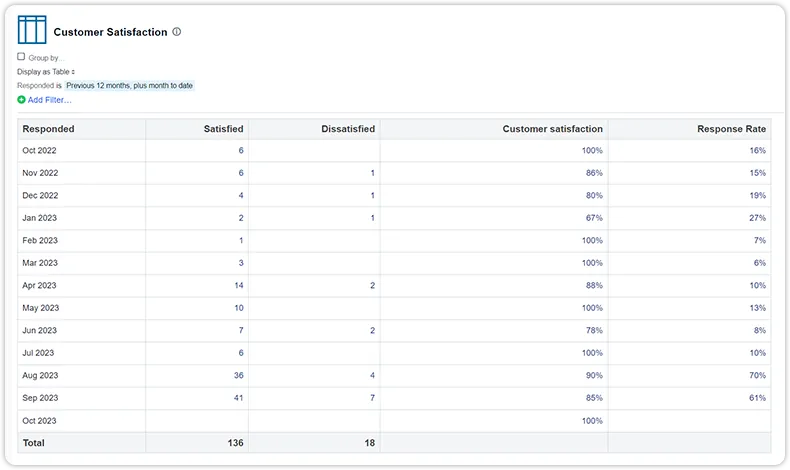Click May 2023 response rate 13%
The height and width of the screenshot is (470, 790).
point(758,308)
